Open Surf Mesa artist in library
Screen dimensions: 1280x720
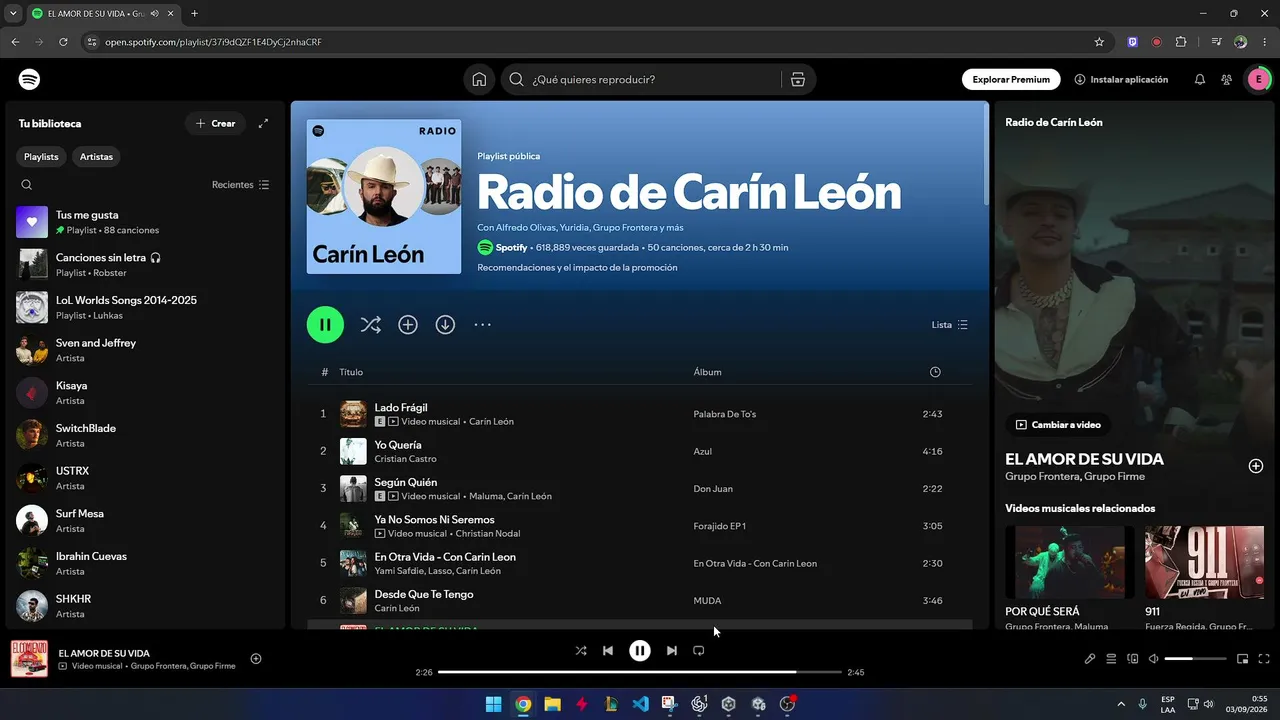pyautogui.click(x=145, y=521)
